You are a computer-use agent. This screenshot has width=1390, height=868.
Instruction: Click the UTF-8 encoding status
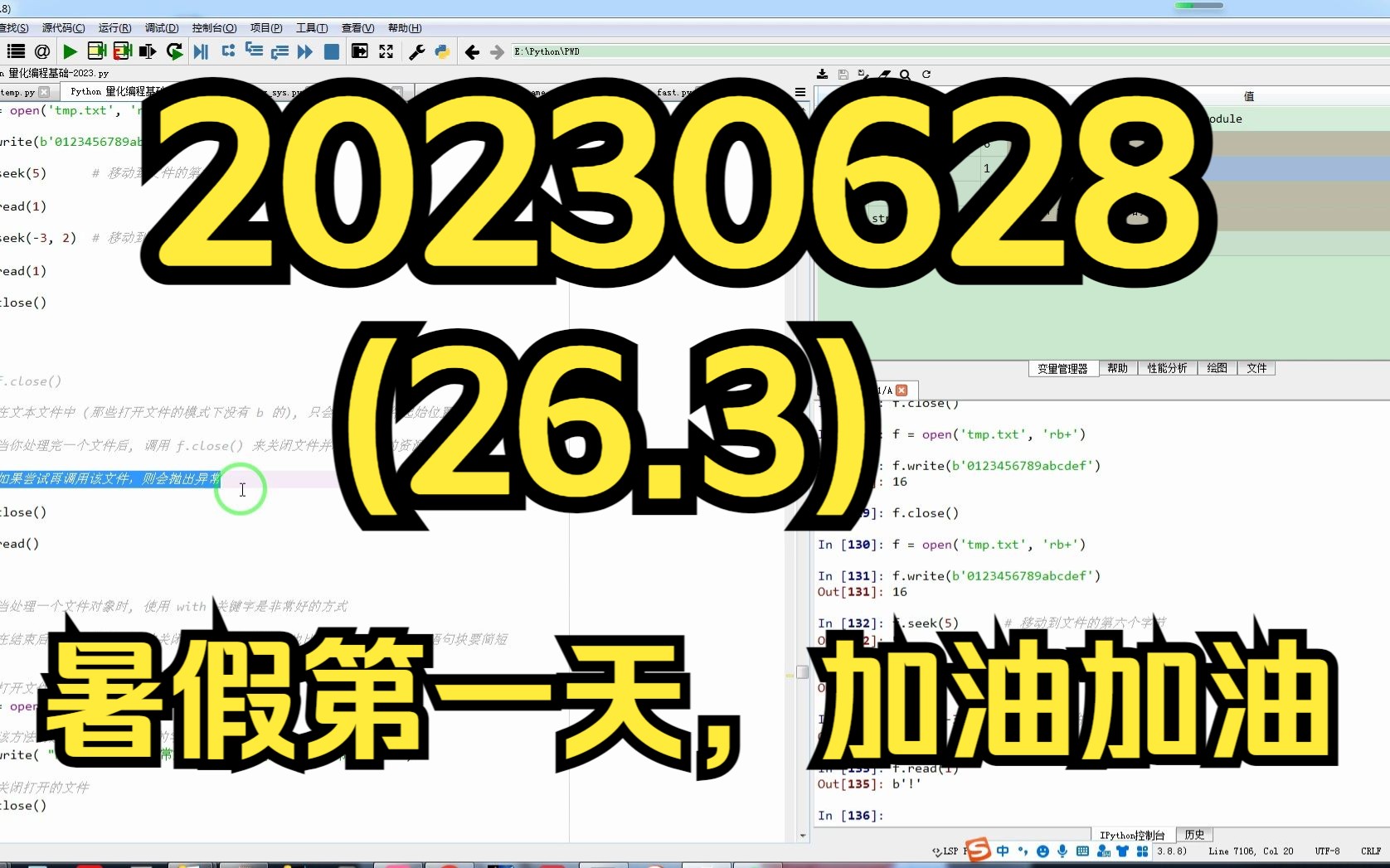[1327, 851]
